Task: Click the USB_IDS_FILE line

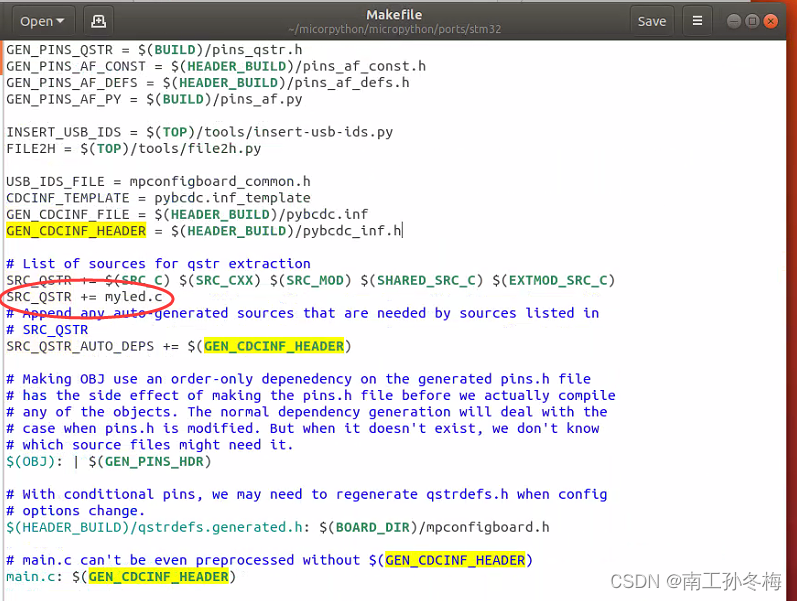Action: pos(159,182)
